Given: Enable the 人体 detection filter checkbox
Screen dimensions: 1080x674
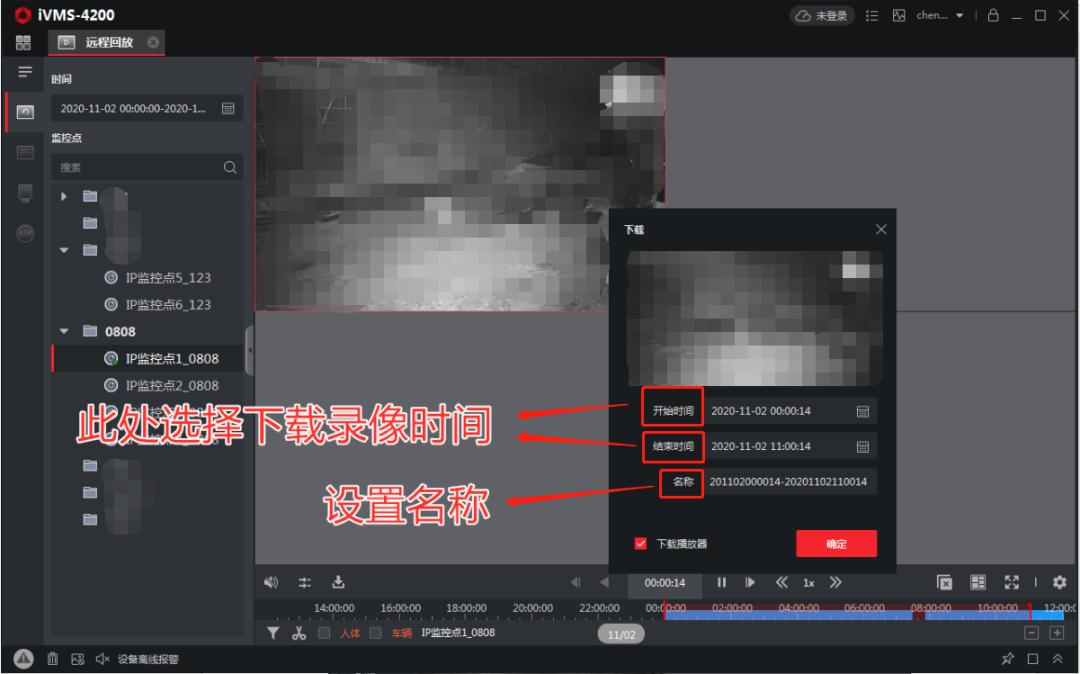Looking at the screenshot, I should pyautogui.click(x=323, y=633).
